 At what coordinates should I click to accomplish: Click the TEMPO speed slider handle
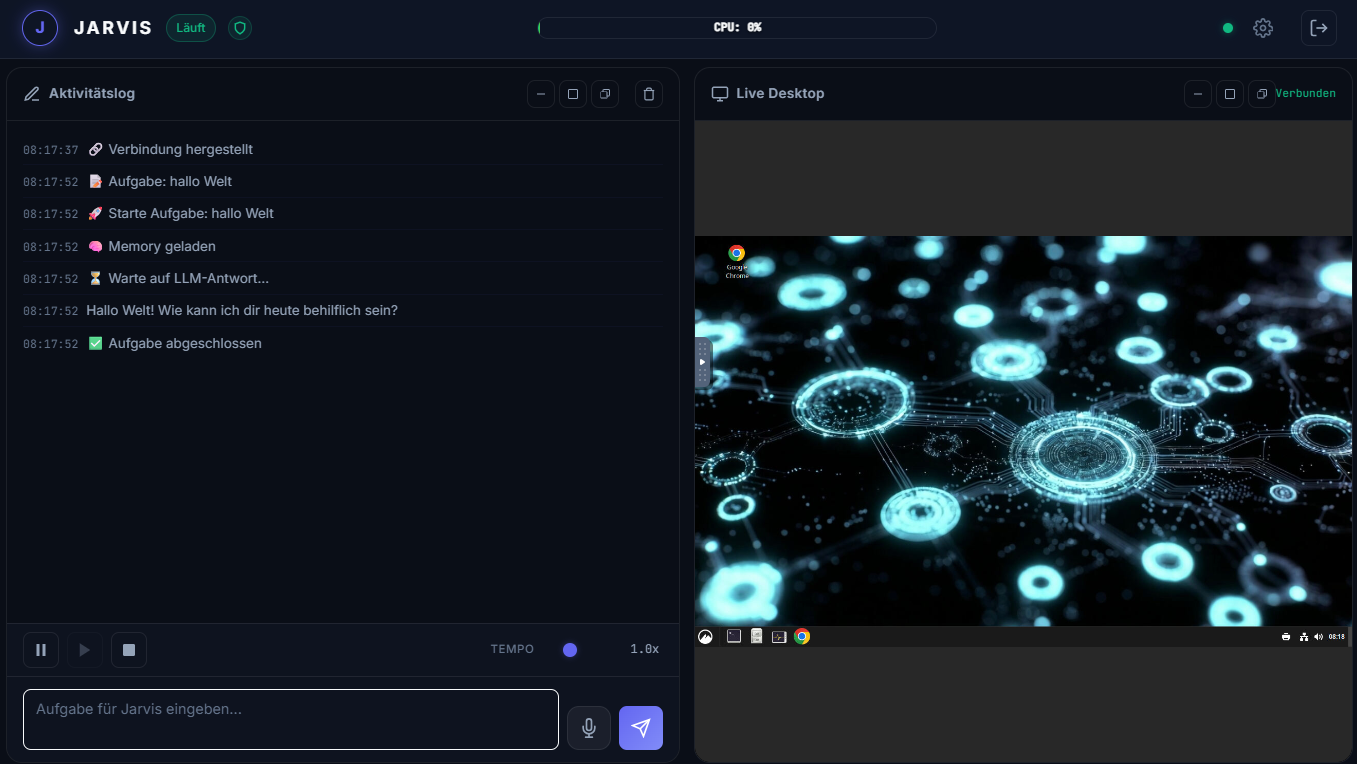click(570, 650)
